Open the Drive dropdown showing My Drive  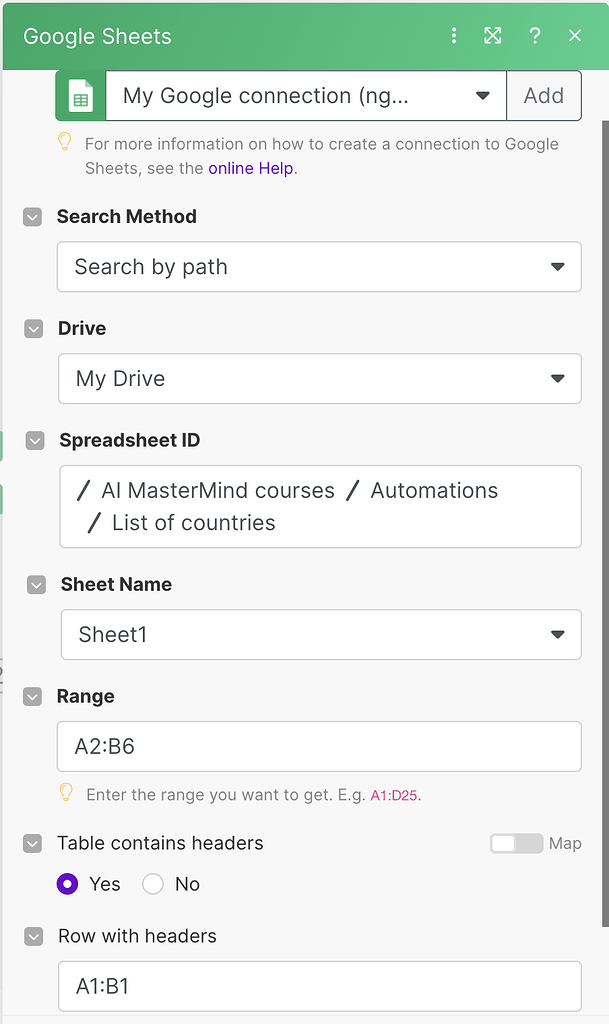[x=319, y=379]
